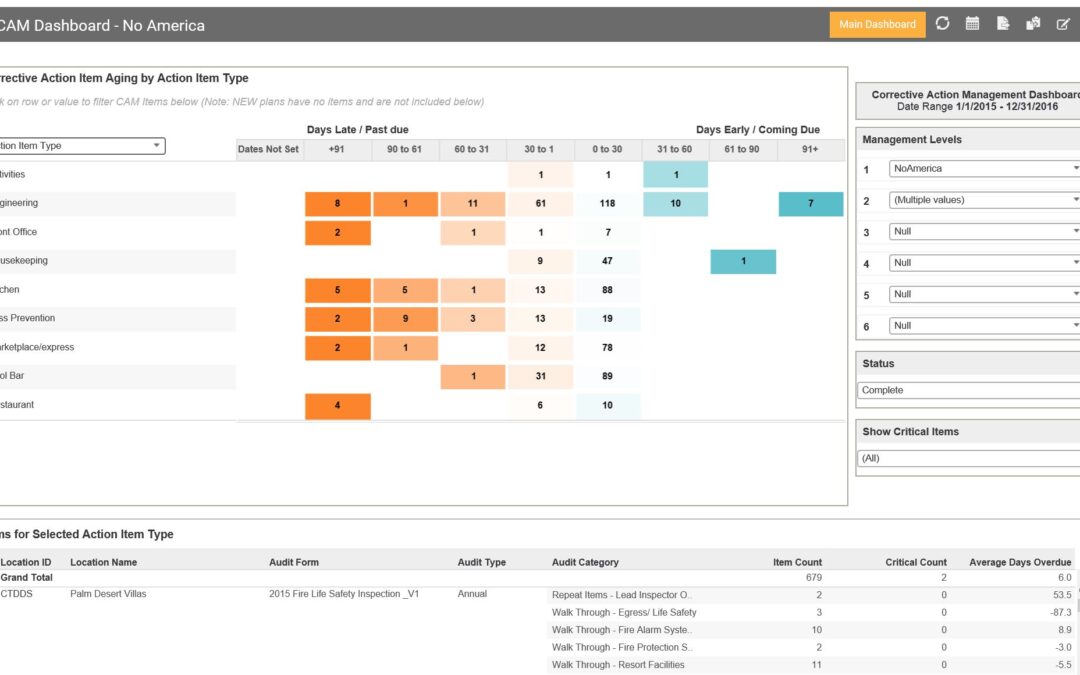
Task: Open the calendar date picker icon
Action: click(972, 24)
